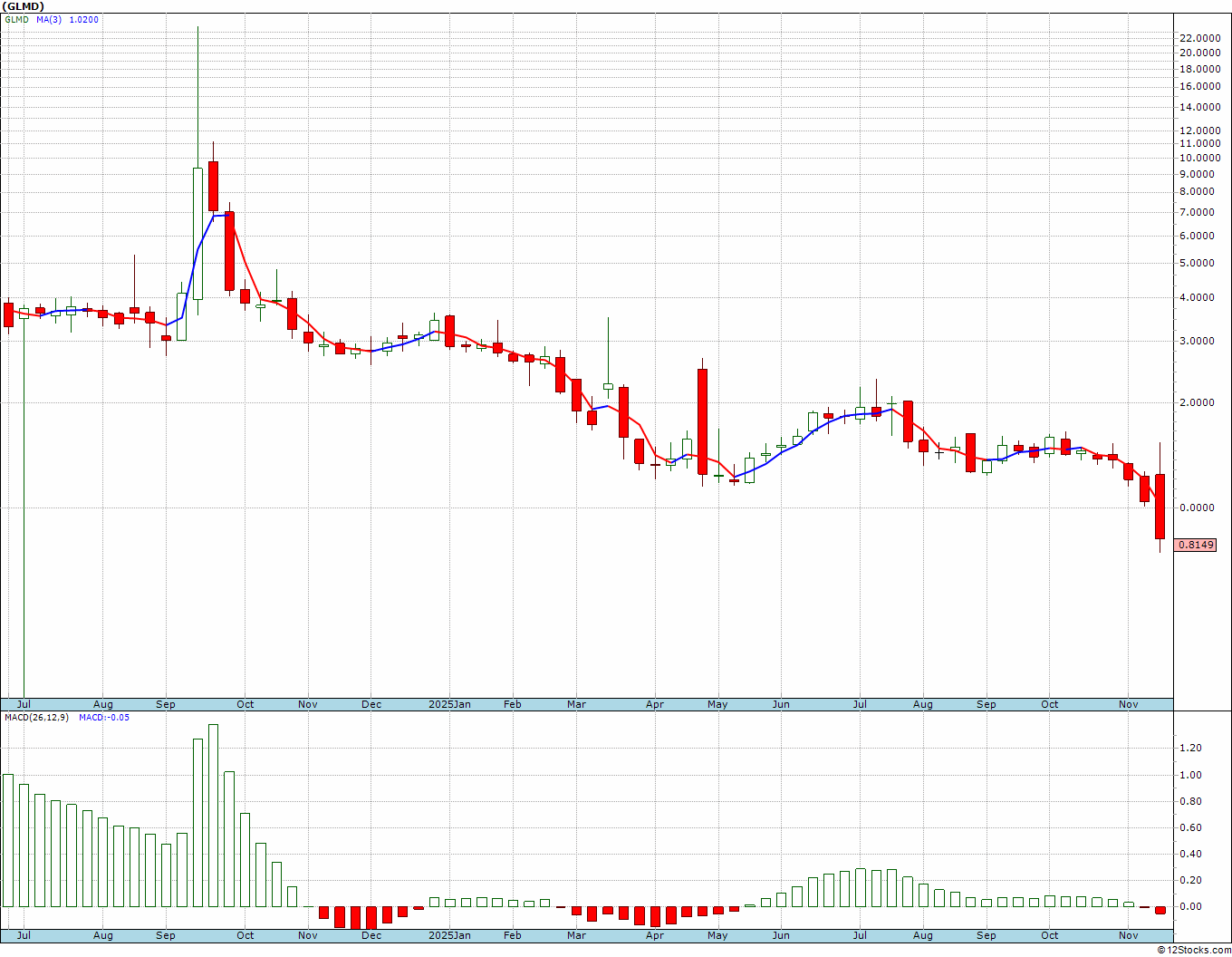
Task: Click the "0.00" MACD axis label
Action: 1190,906
